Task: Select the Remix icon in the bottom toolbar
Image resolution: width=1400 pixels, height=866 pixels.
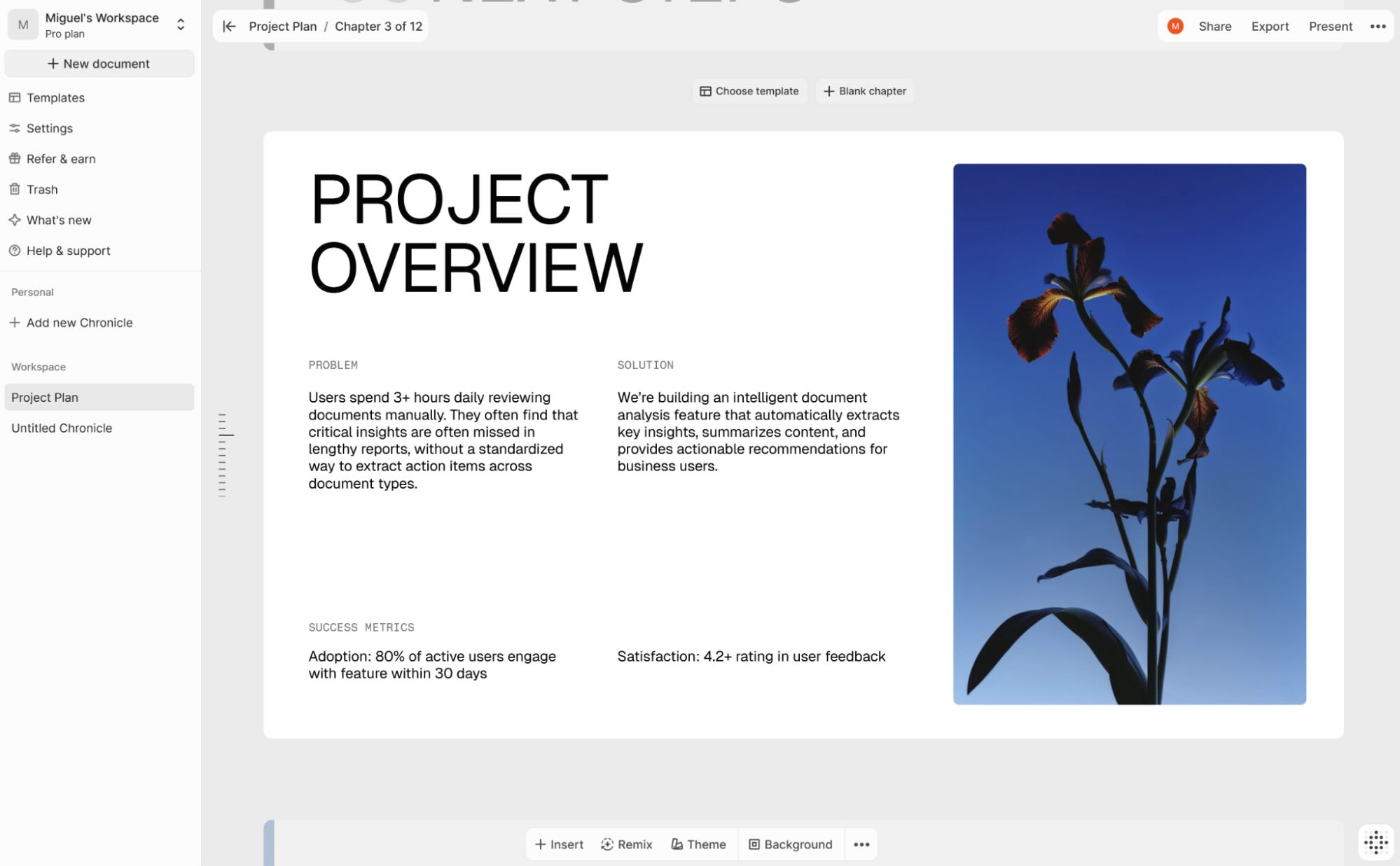Action: pyautogui.click(x=627, y=844)
